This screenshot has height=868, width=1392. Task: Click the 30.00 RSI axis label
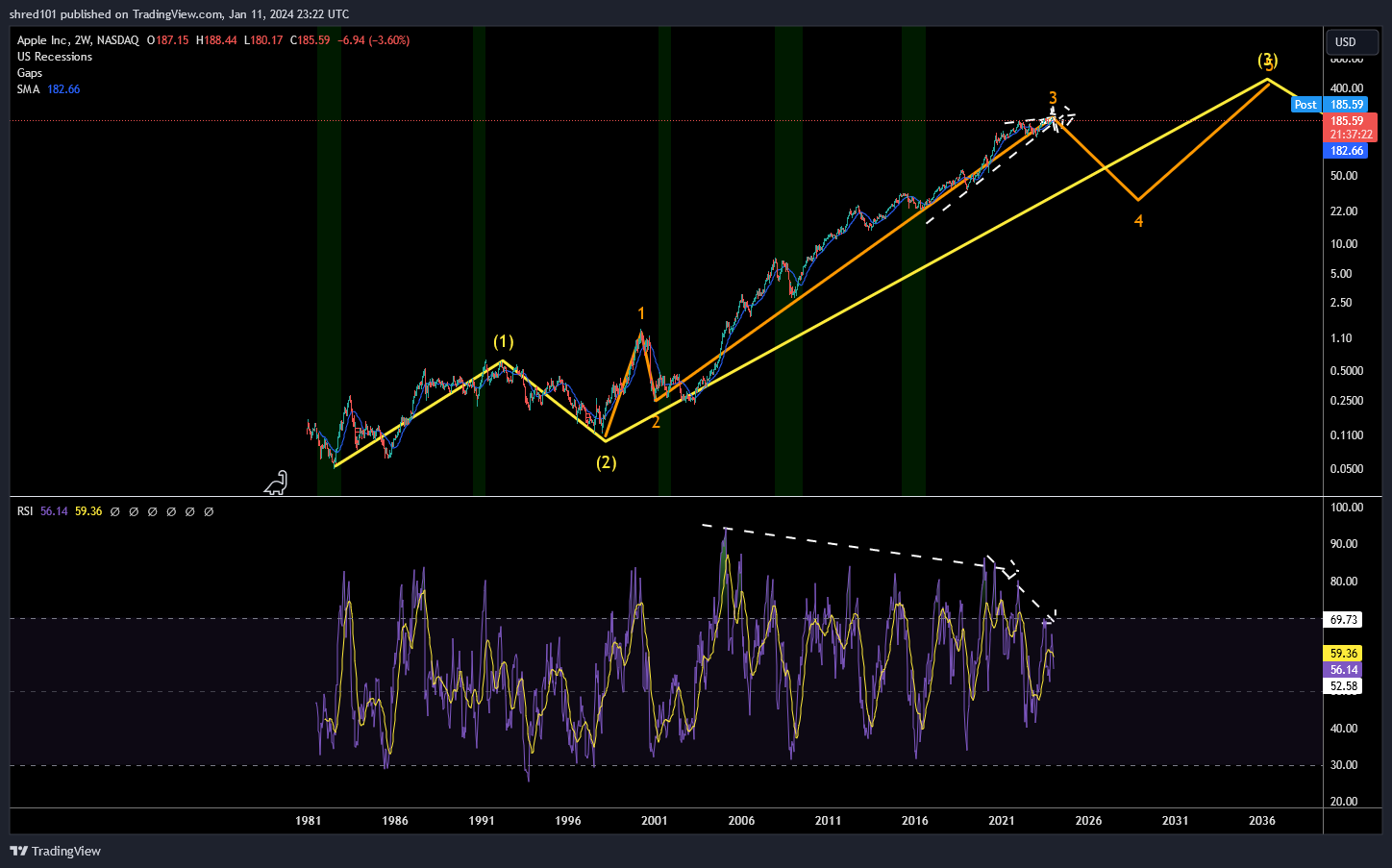tap(1344, 765)
